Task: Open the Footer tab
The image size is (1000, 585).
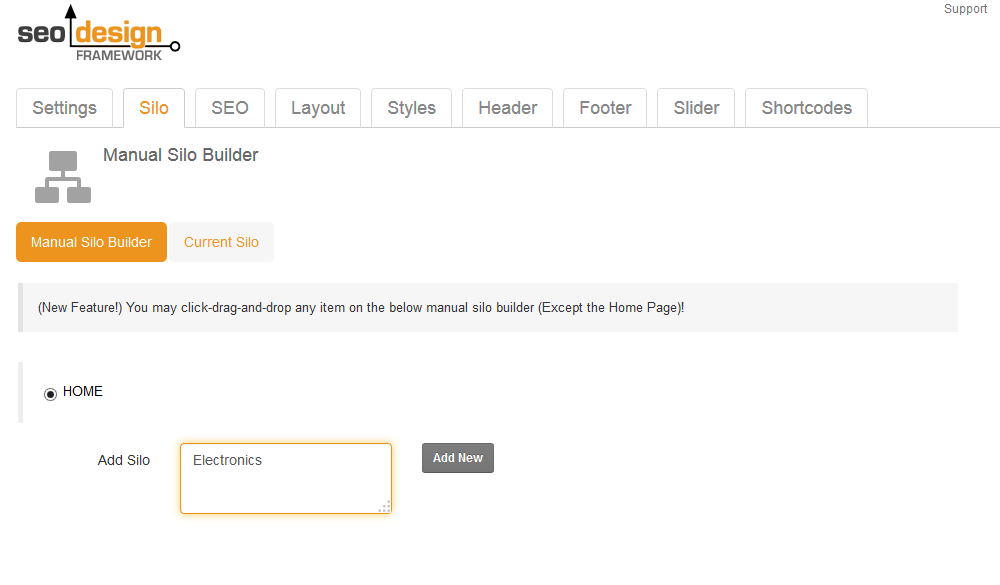Action: pyautogui.click(x=605, y=108)
